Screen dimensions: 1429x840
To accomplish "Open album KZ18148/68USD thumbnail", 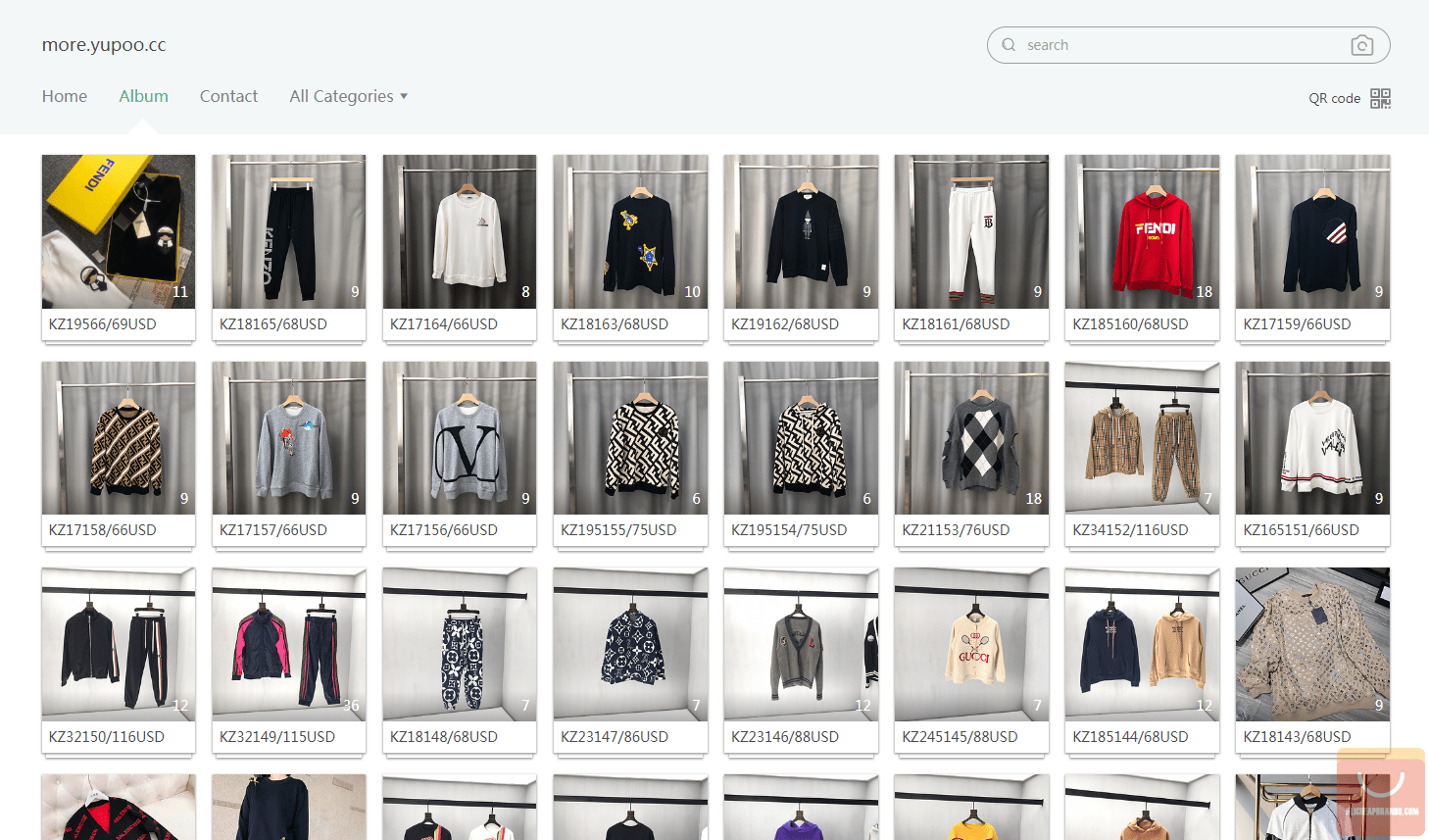I will [460, 645].
